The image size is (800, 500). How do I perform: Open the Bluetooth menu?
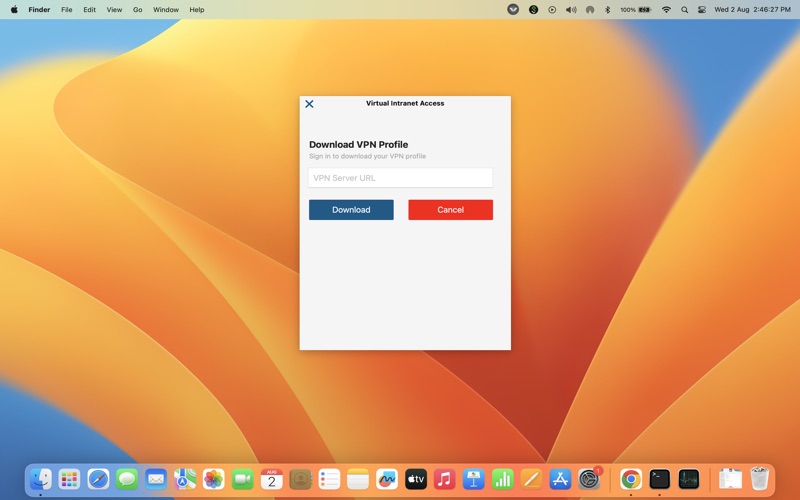607,9
